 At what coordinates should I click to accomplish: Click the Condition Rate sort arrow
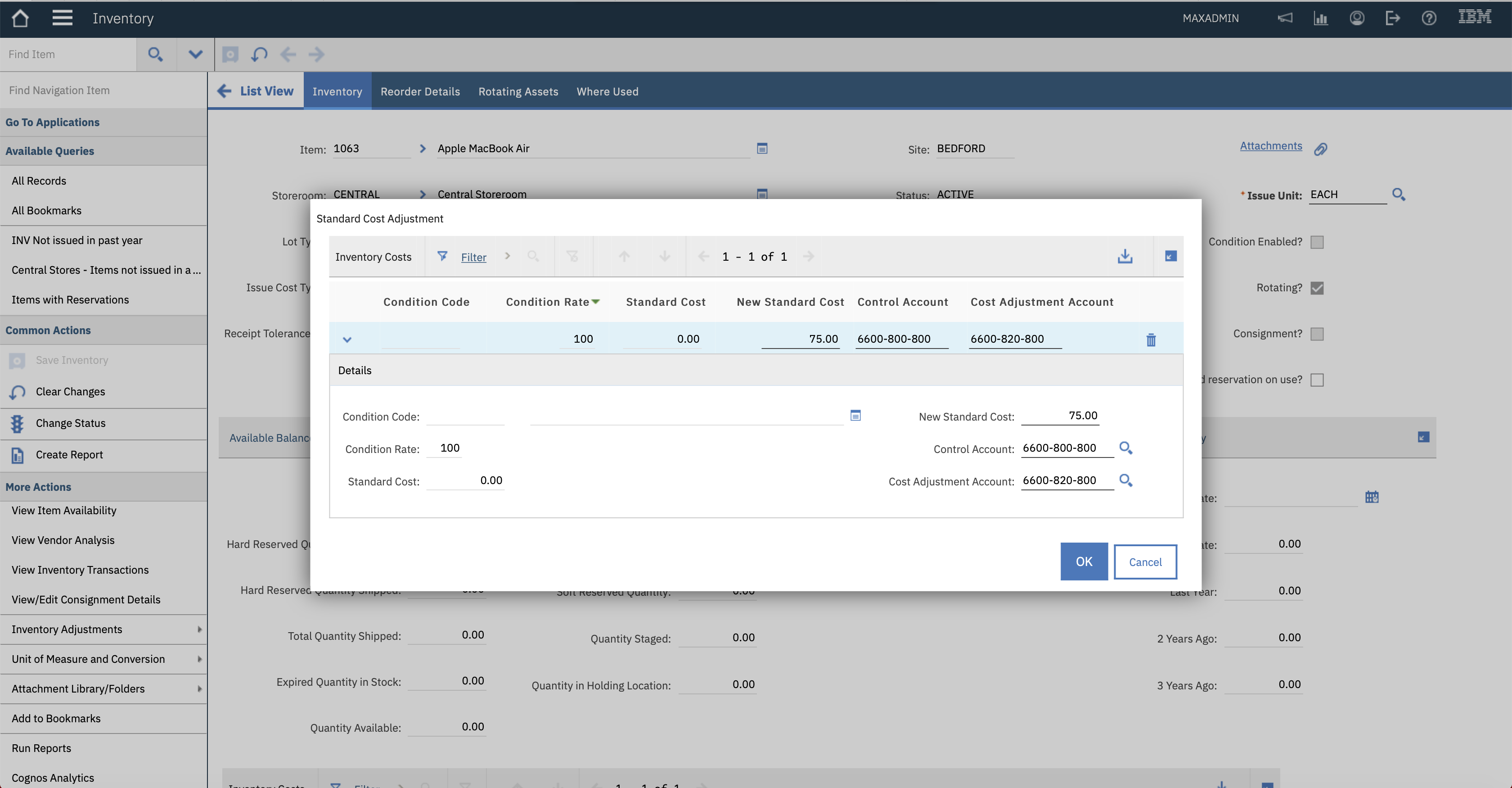point(596,301)
